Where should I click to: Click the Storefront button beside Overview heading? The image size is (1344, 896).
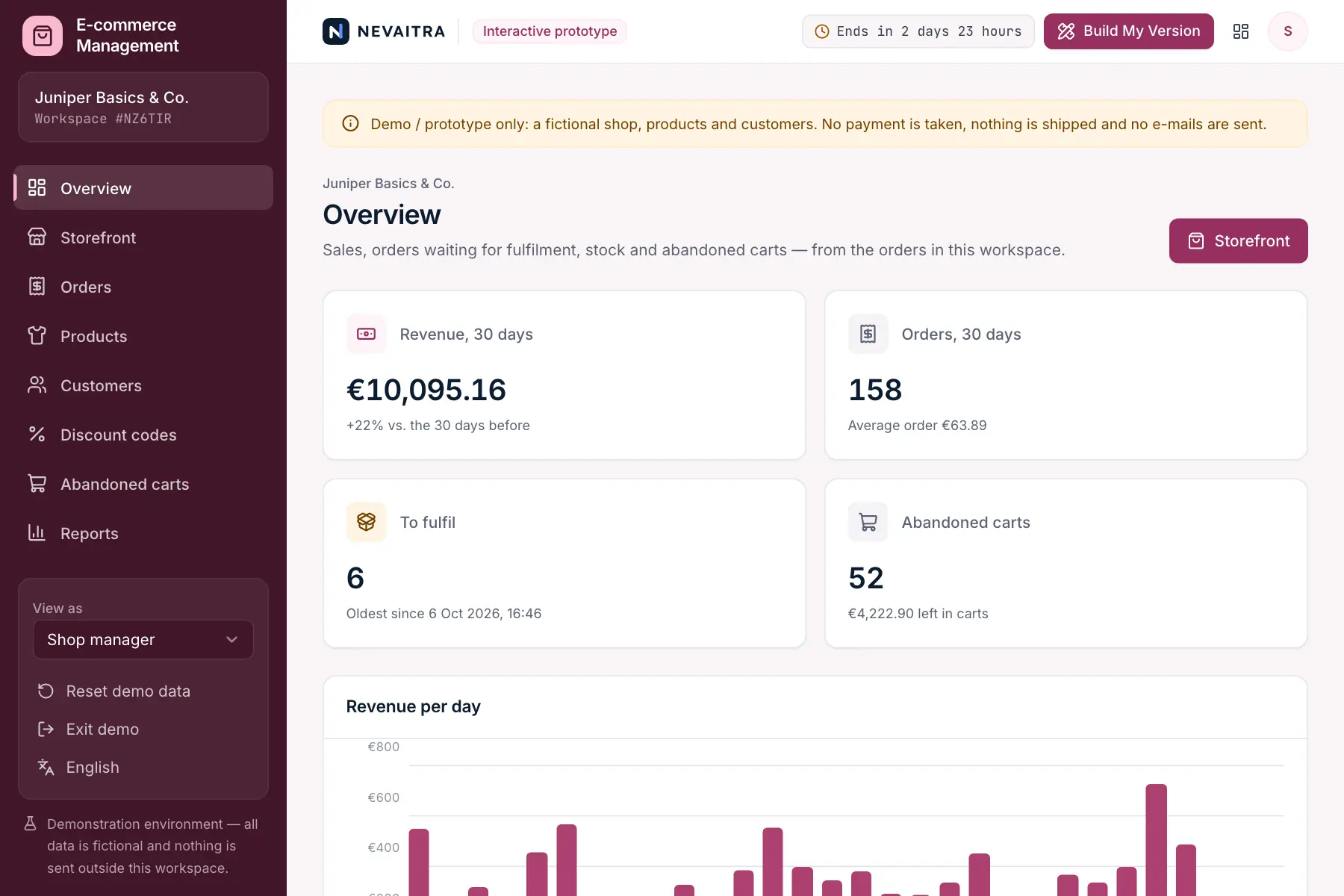(1239, 240)
